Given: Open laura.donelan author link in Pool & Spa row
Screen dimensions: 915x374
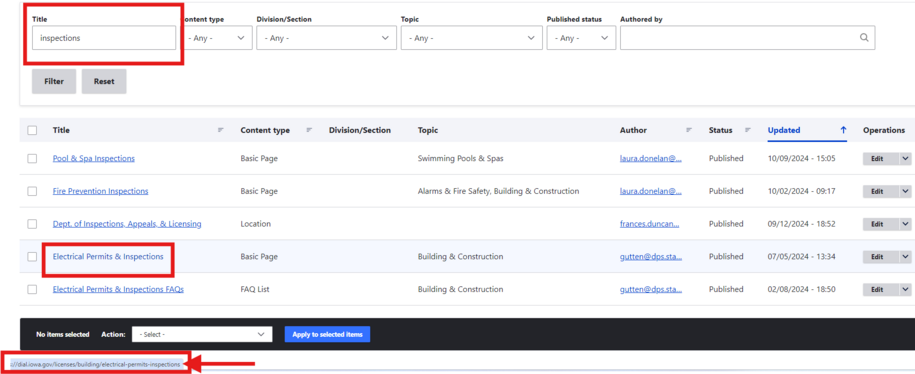Looking at the screenshot, I should click(651, 159).
